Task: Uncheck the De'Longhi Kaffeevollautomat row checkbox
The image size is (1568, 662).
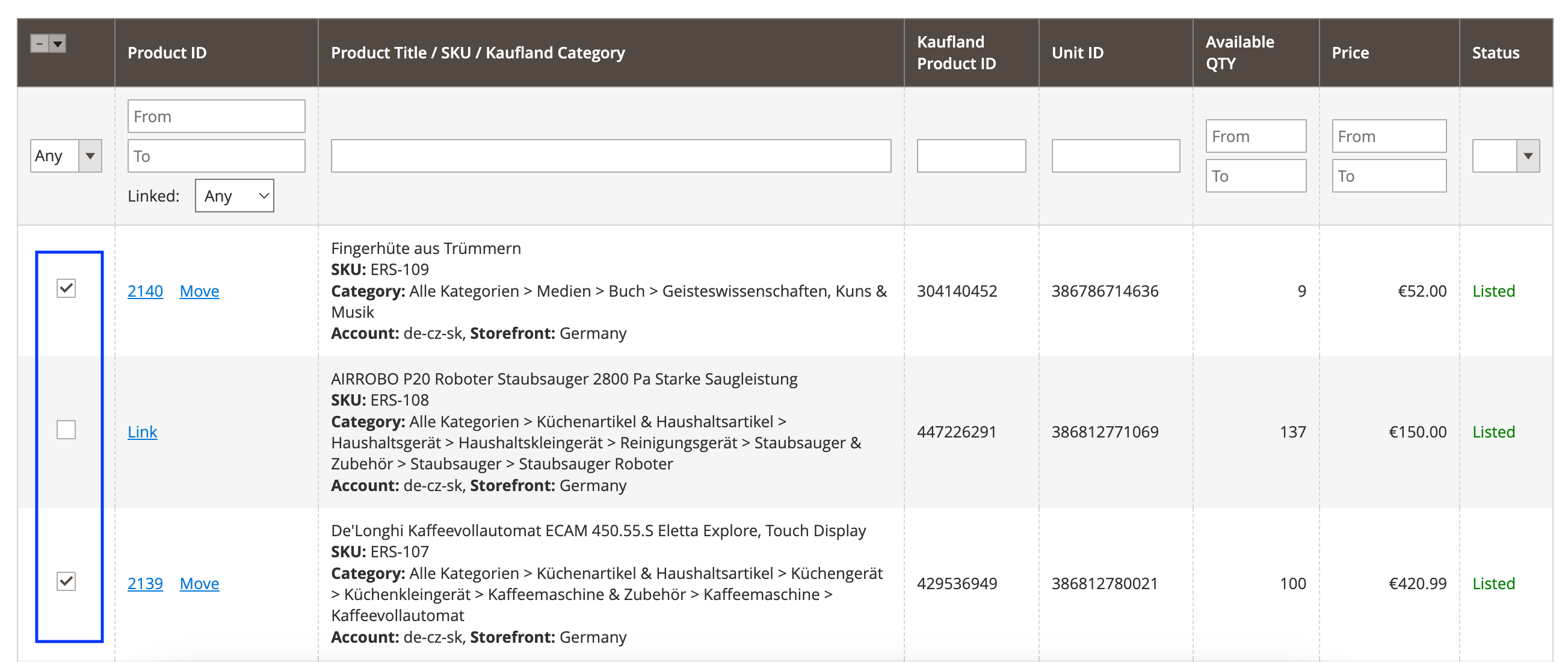Action: point(66,581)
